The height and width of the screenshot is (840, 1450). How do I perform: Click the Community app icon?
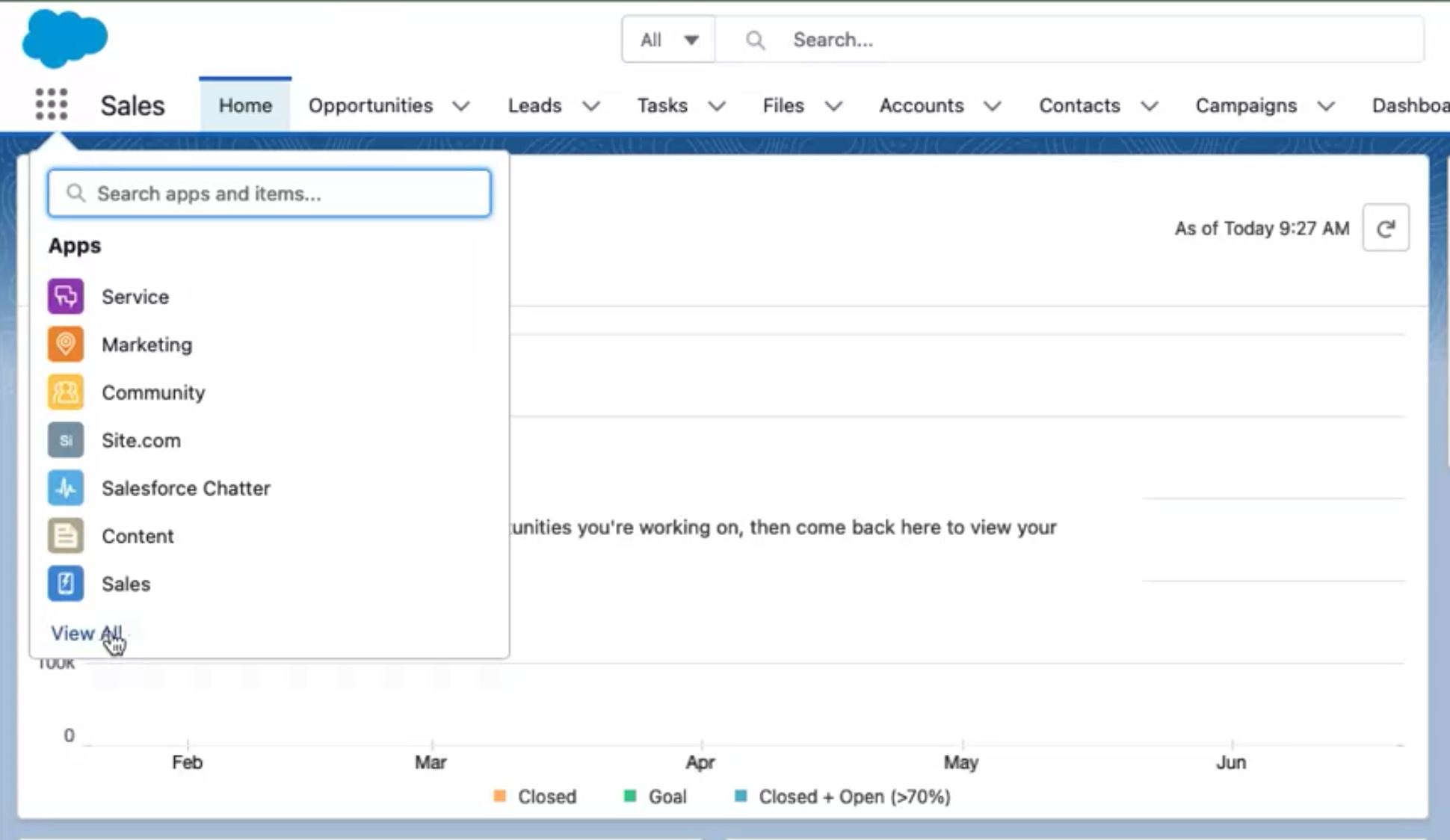click(x=66, y=392)
